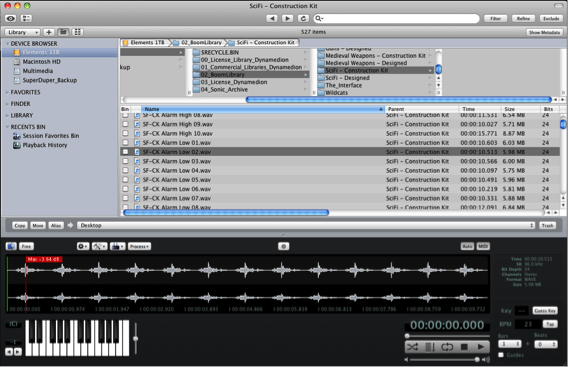This screenshot has height=367, width=568.
Task: Tick bin checkbox for SF-CK Alarm Low 03.wav
Action: point(125,161)
